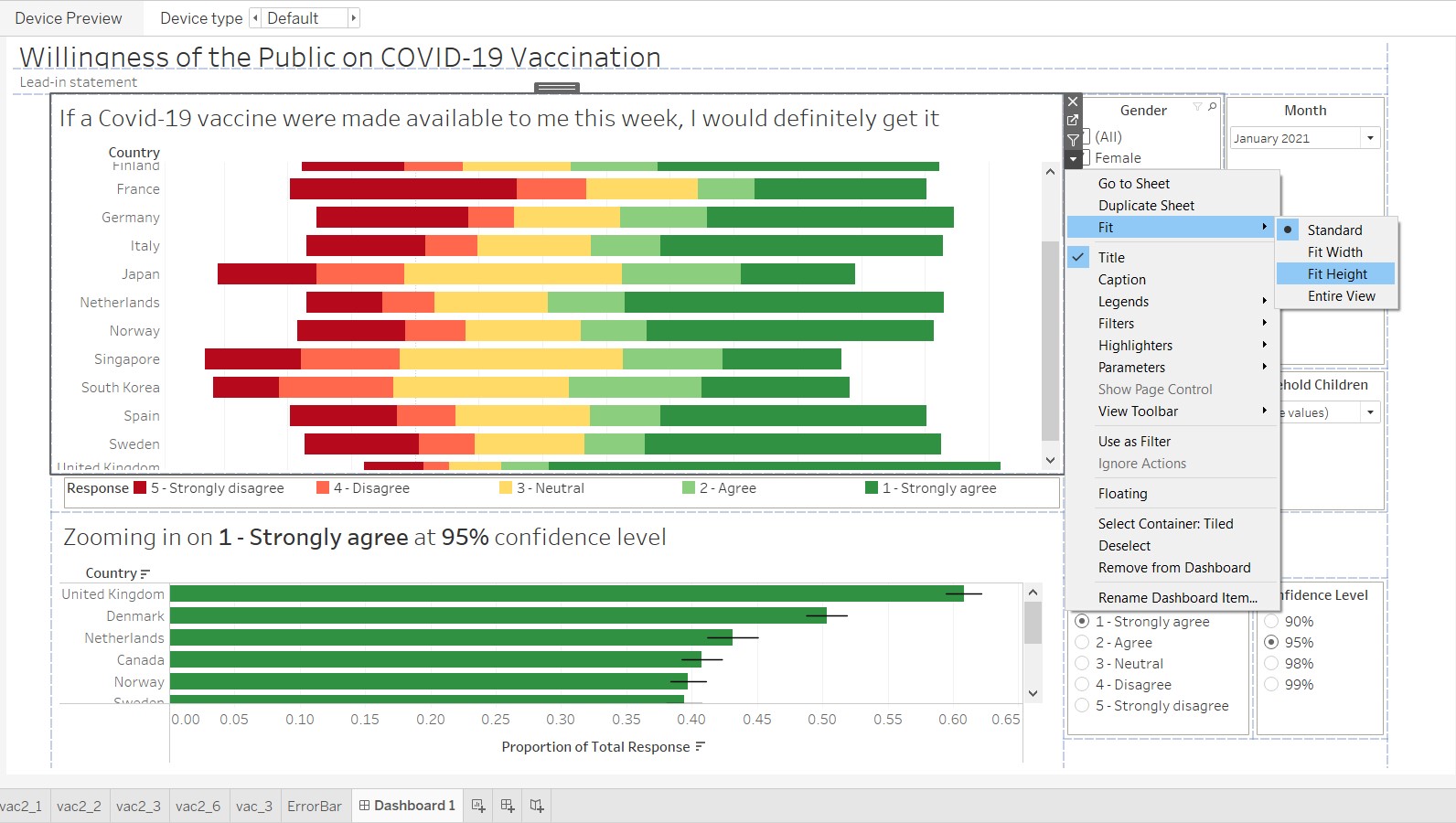Click the Gender filter search icon

(x=1213, y=107)
